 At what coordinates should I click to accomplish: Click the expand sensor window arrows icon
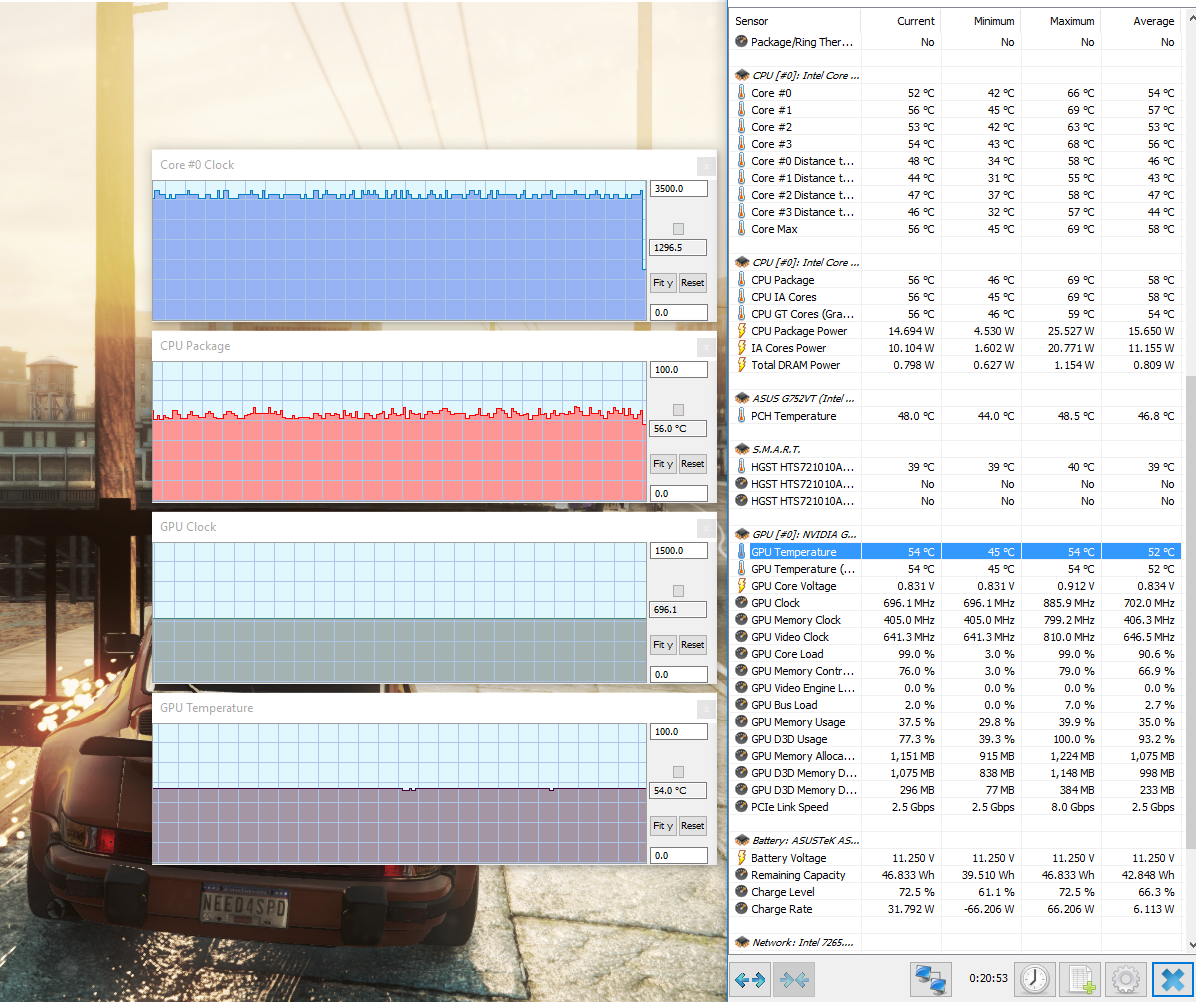pyautogui.click(x=750, y=979)
